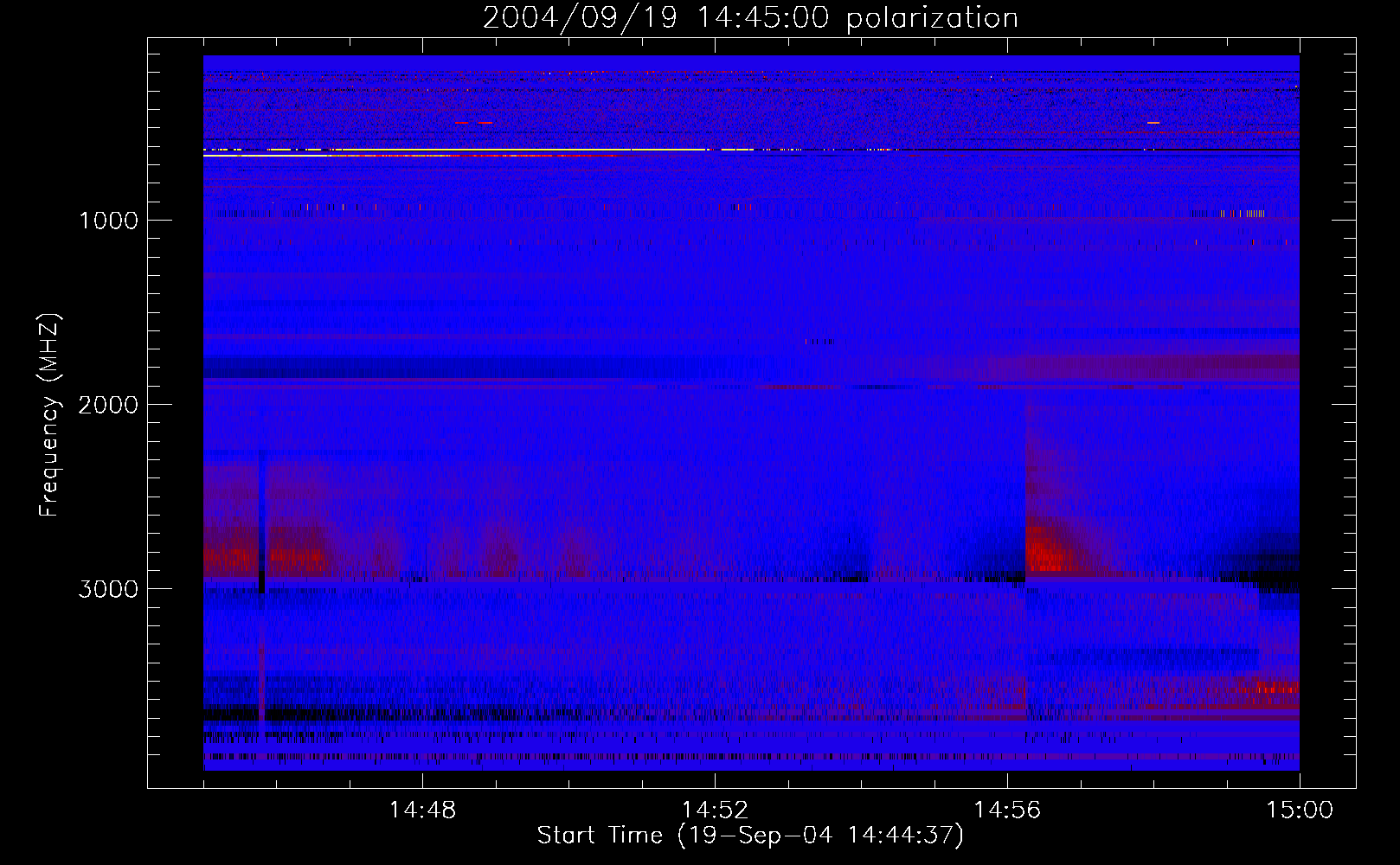The image size is (1400, 865).
Task: Click the 14:52 time tick label
Action: coord(715,811)
